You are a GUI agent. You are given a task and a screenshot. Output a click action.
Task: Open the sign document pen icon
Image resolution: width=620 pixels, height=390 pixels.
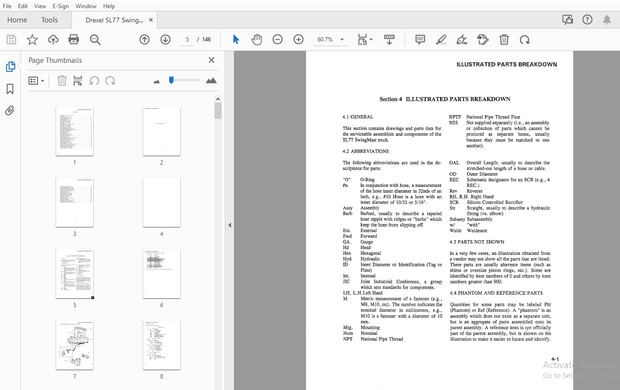tap(461, 40)
